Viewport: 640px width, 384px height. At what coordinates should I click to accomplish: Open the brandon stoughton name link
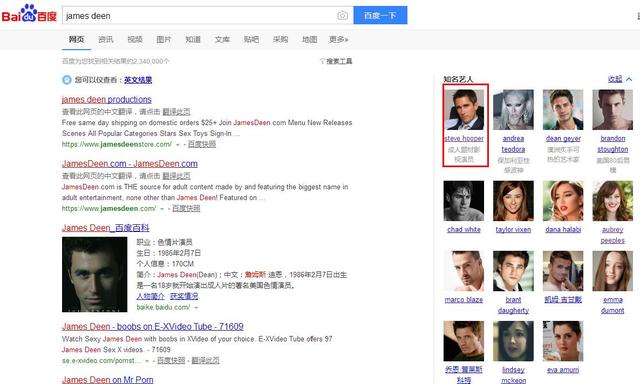coord(613,144)
